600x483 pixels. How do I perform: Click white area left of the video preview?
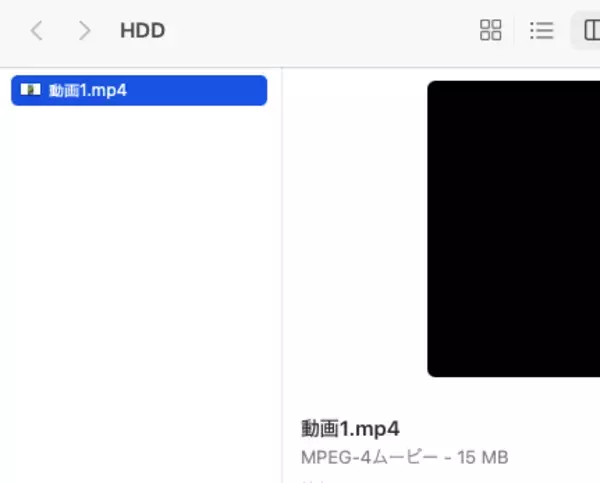pyautogui.click(x=354, y=229)
